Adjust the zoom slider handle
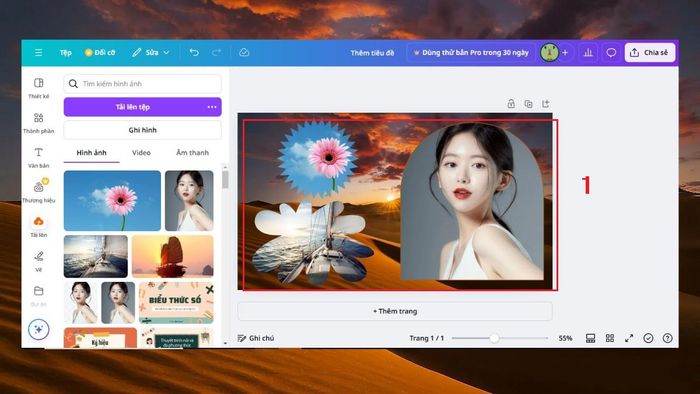Viewport: 700px width, 394px height. (x=494, y=338)
